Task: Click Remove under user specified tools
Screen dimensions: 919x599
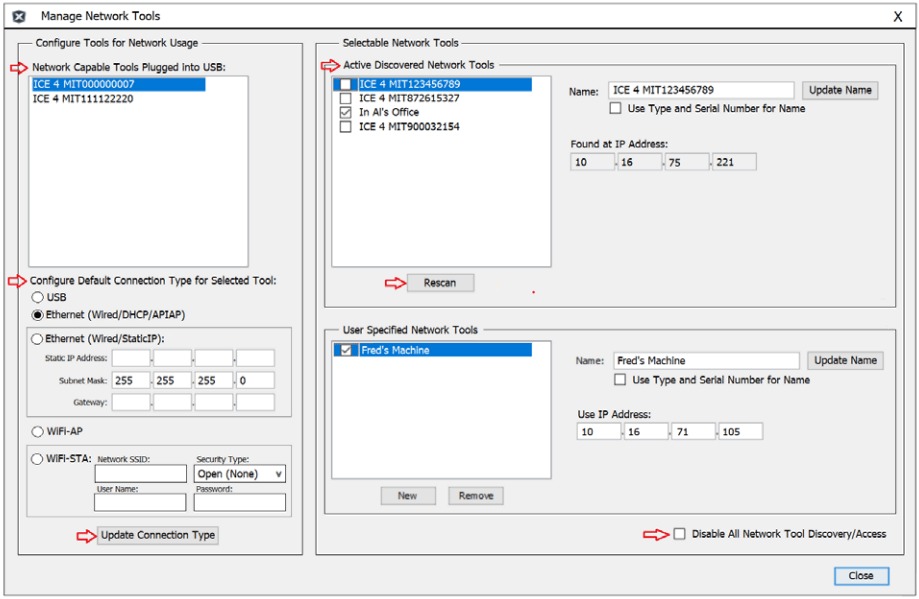Action: point(476,496)
